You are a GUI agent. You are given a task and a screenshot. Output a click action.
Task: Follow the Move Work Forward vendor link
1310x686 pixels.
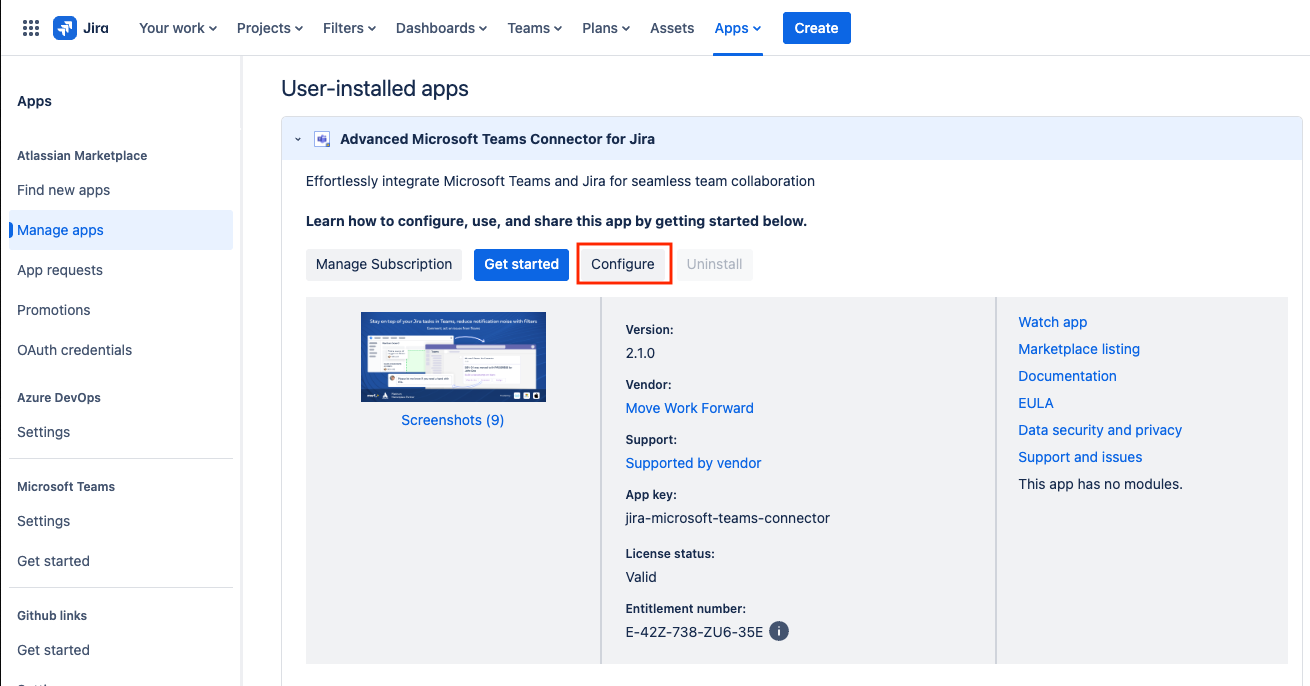689,408
